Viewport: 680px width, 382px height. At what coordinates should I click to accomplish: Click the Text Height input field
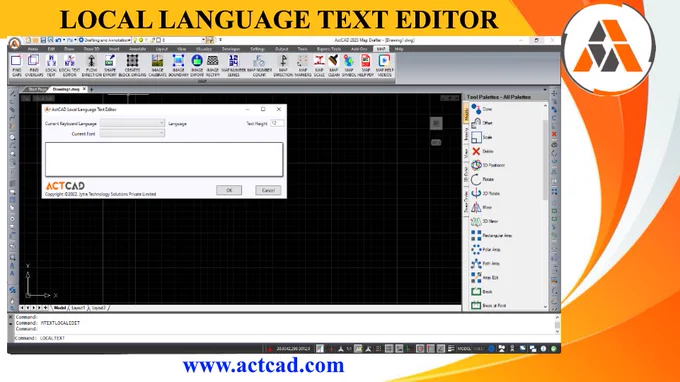point(277,123)
